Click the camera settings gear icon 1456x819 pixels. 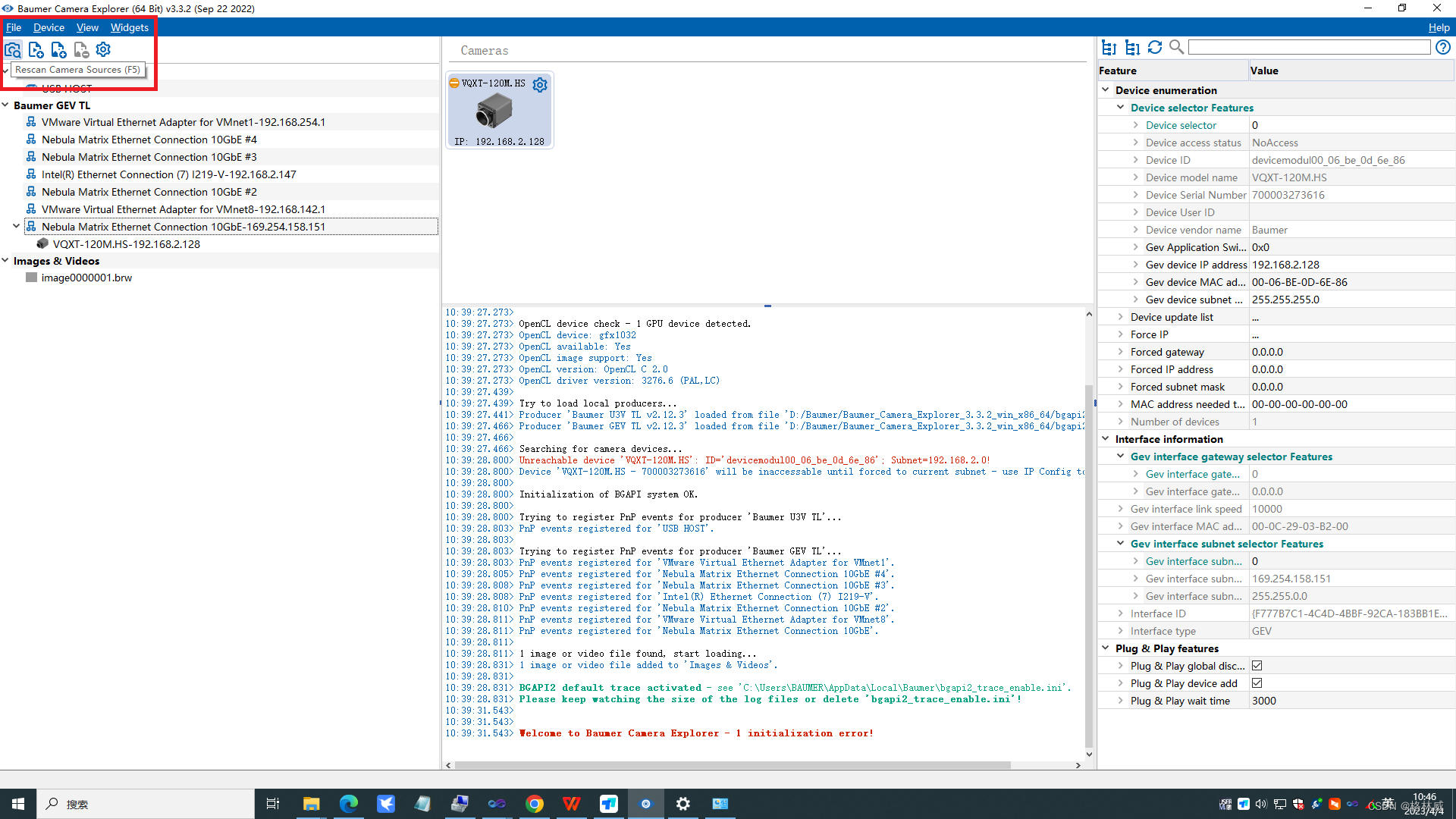click(540, 83)
